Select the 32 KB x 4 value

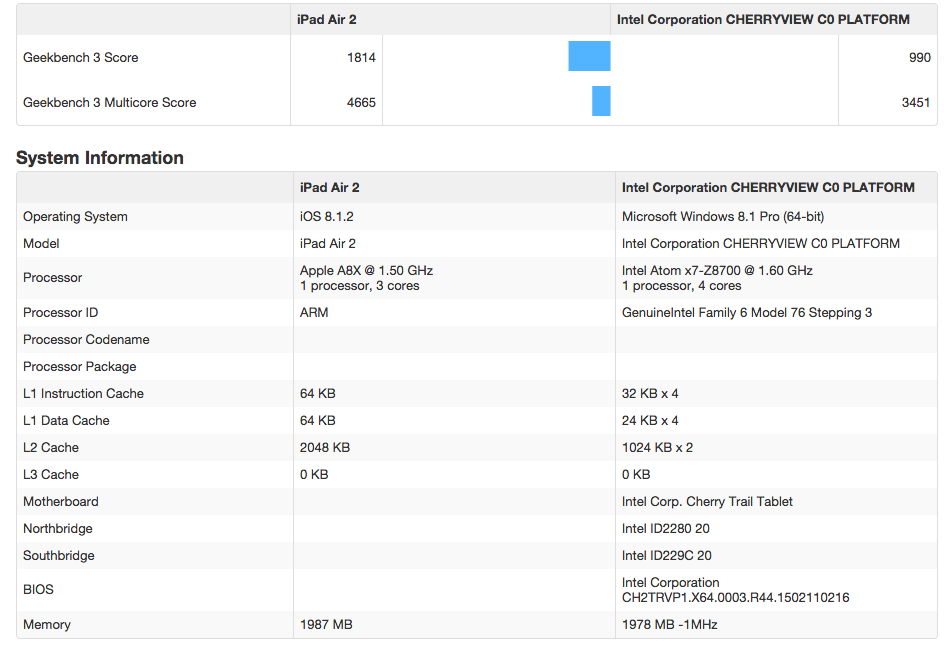point(650,394)
